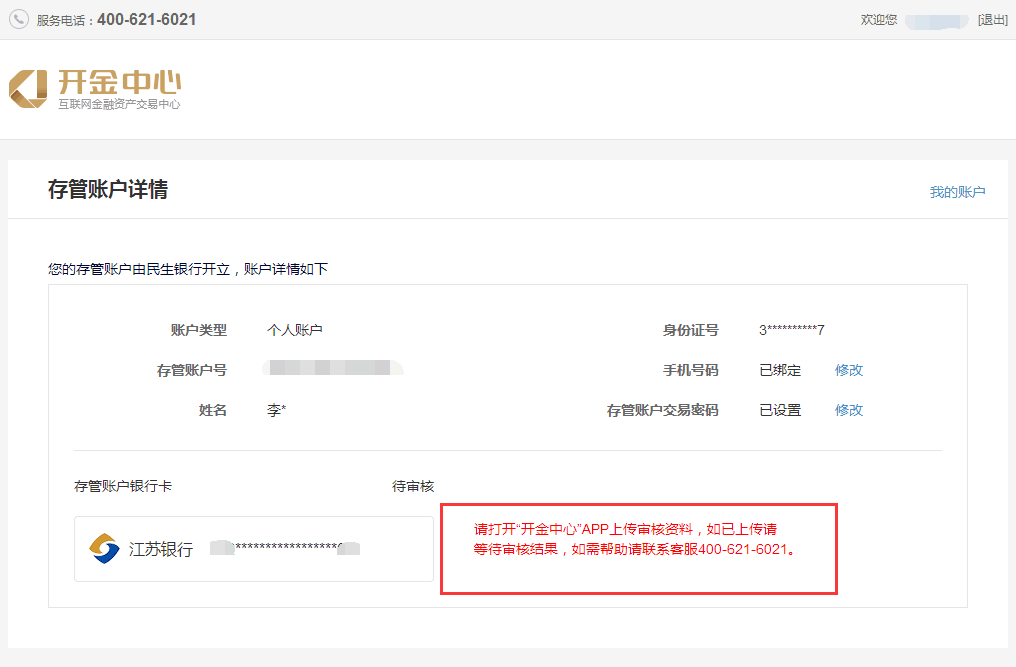This screenshot has width=1016, height=667.
Task: Click the 待审核 review status label
Action: click(413, 486)
